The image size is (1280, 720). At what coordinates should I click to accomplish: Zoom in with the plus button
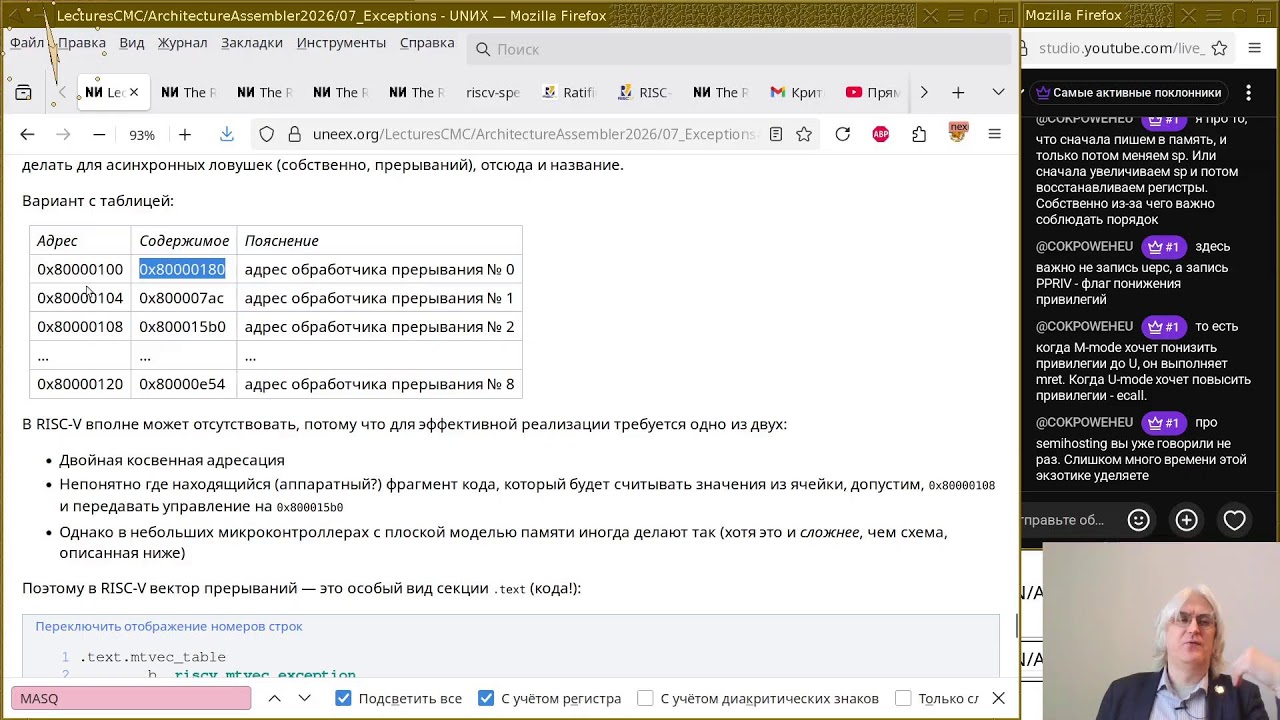(184, 134)
